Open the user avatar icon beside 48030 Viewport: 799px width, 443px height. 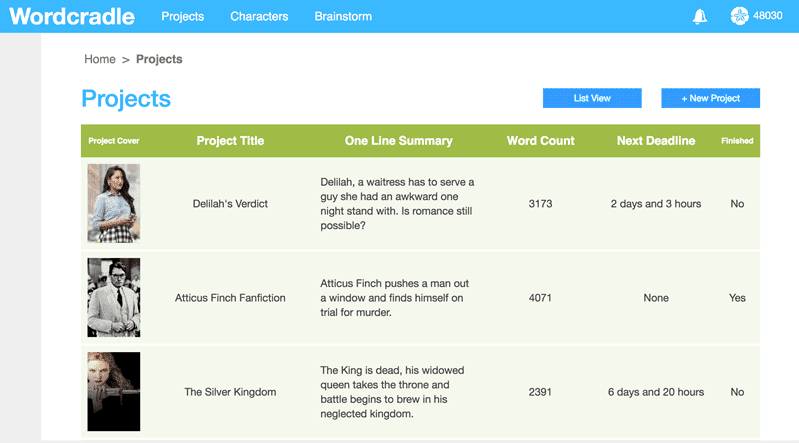click(x=739, y=16)
